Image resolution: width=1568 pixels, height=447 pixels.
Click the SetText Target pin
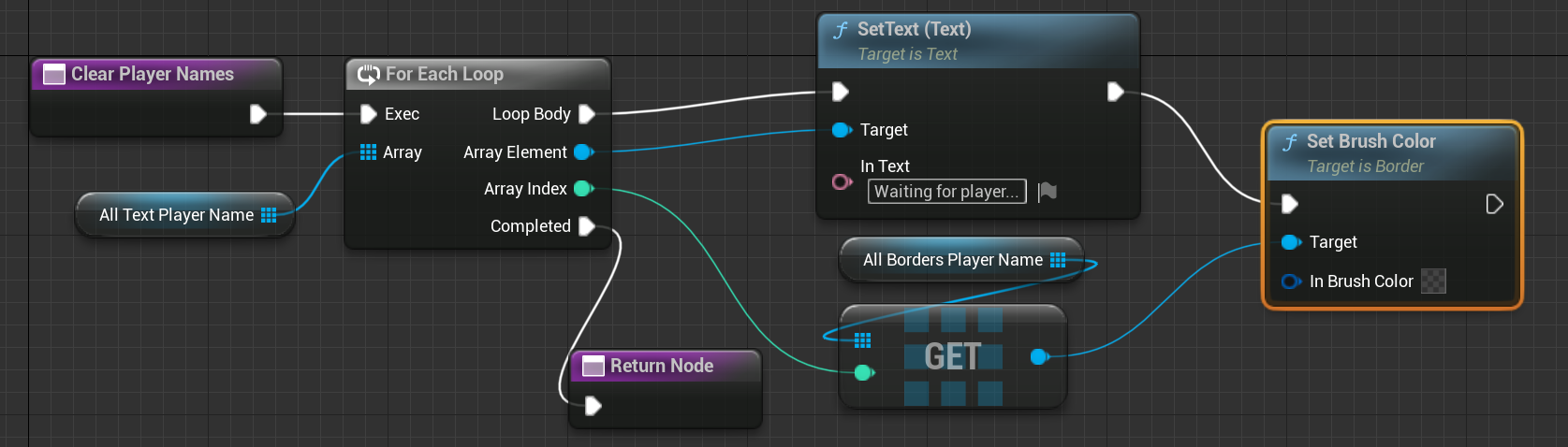click(842, 130)
